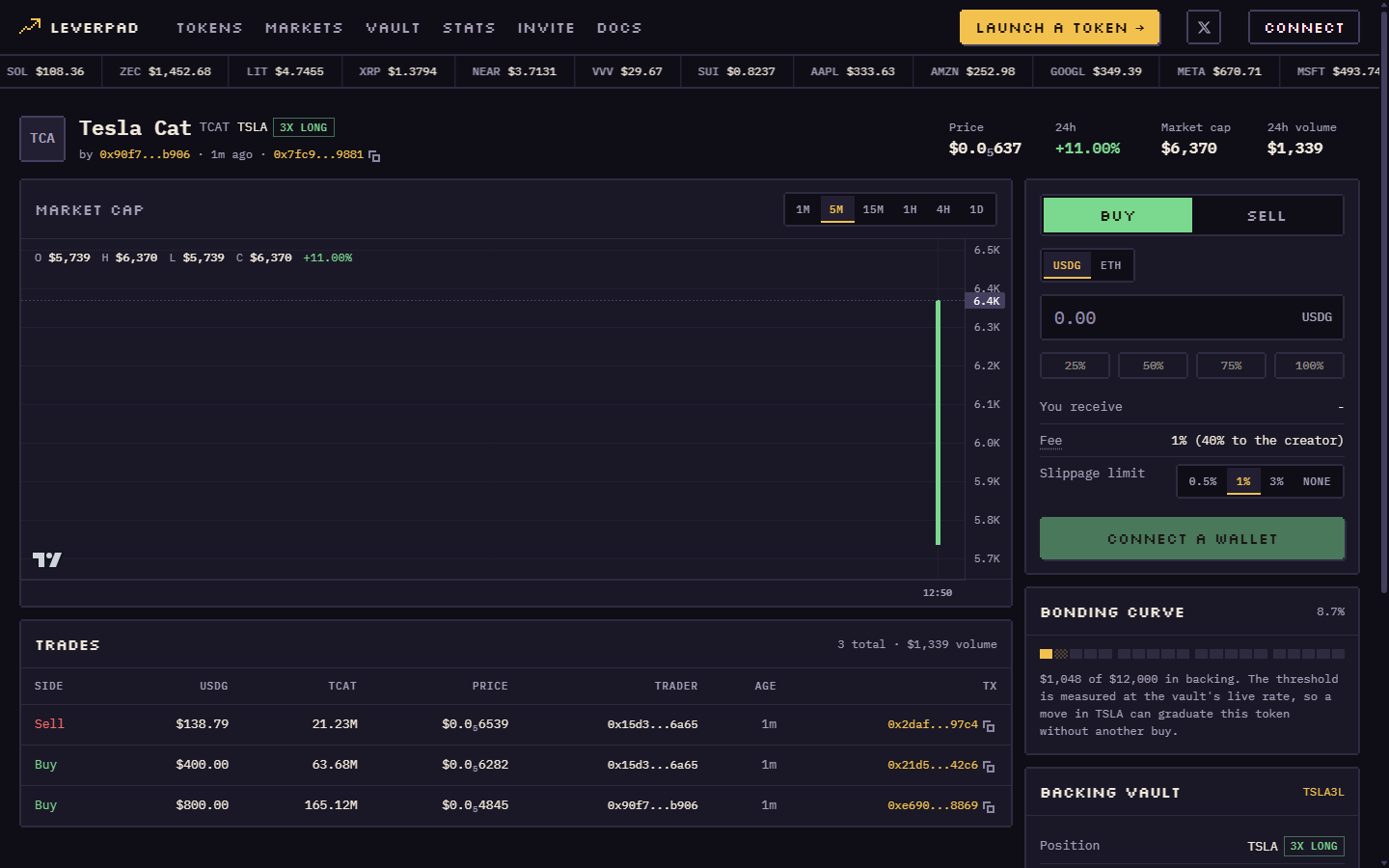Copy the token contract address 0x7fc9...9881

tap(374, 155)
